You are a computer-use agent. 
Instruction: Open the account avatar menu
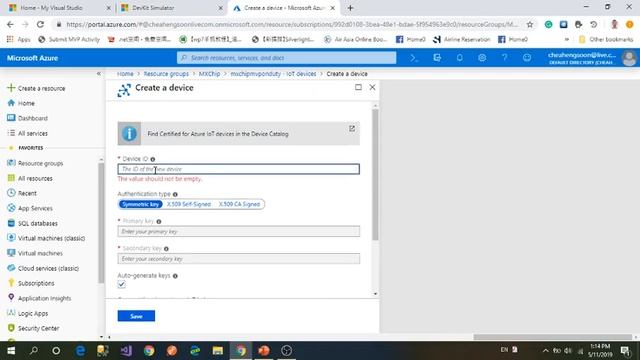coord(629,58)
